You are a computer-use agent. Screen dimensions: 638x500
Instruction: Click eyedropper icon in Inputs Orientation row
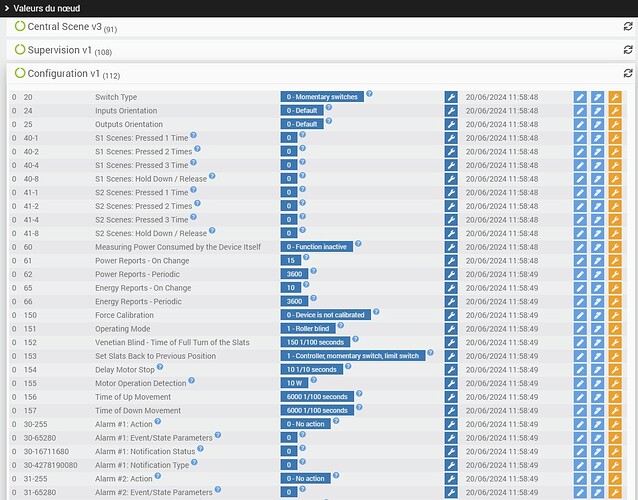point(597,111)
